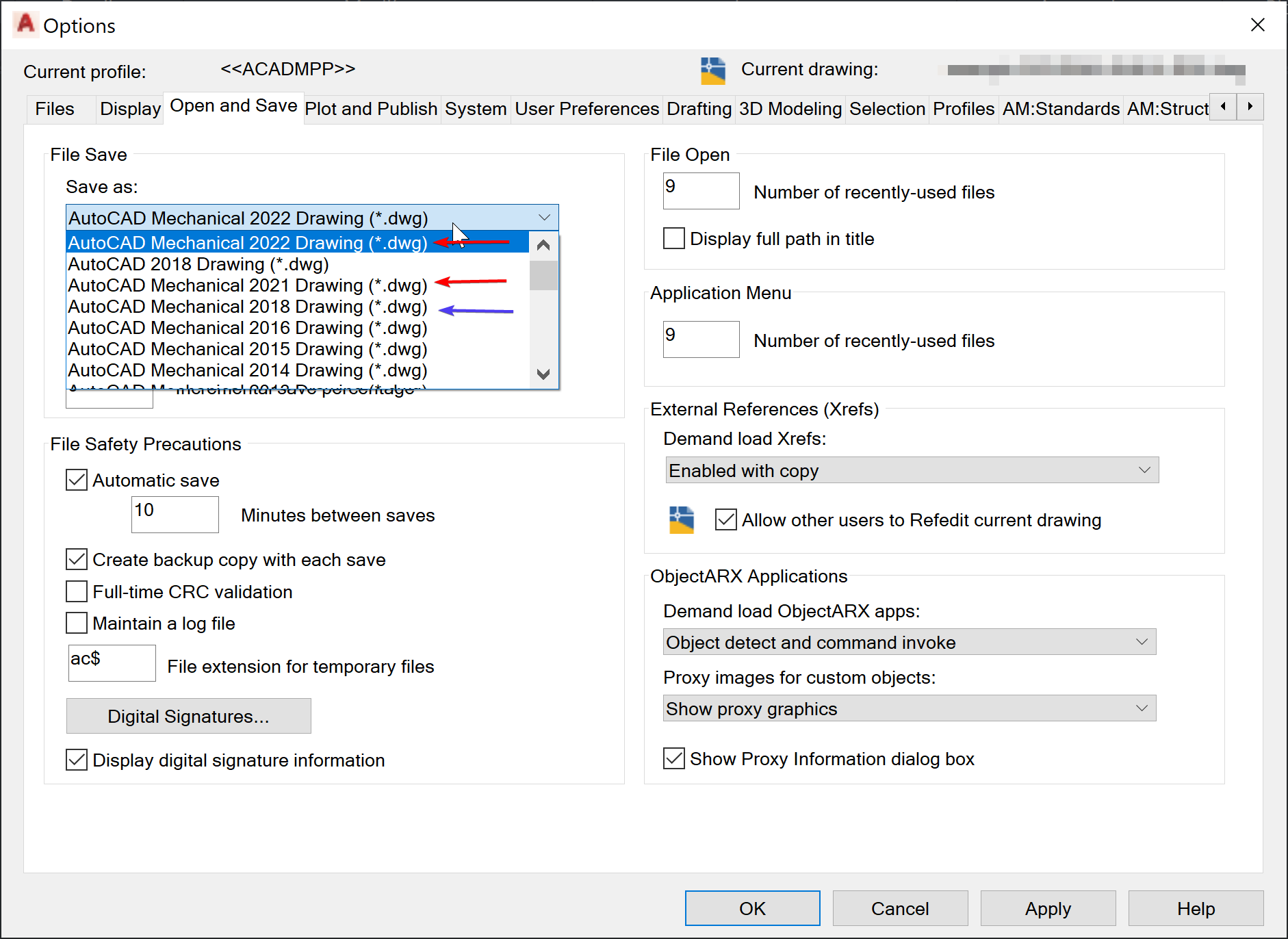Enable Maintain a log file
The height and width of the screenshot is (939, 1288).
(x=77, y=623)
